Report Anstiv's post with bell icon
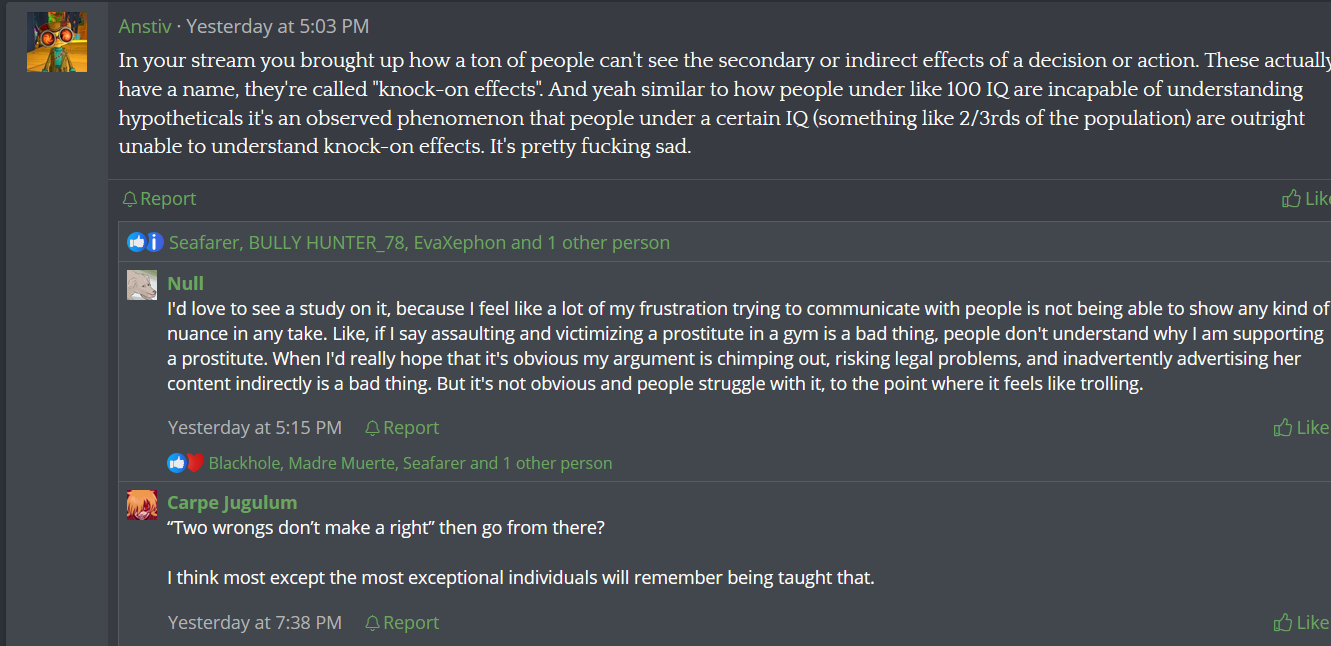 [158, 199]
